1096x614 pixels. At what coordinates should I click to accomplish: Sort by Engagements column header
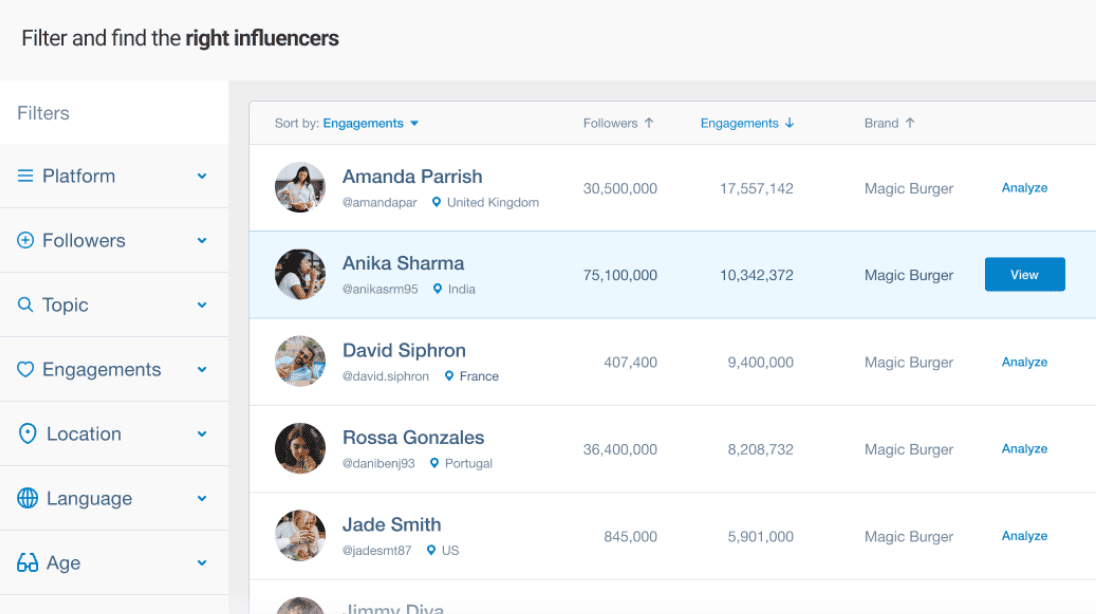tap(747, 123)
